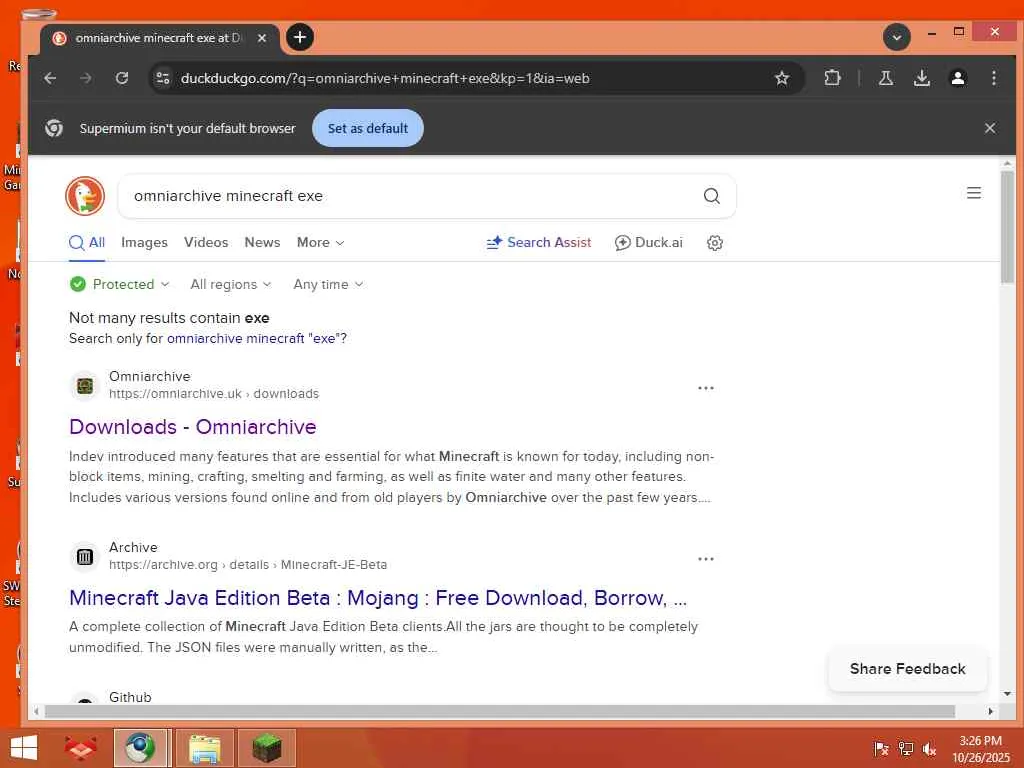Expand the Protected status dropdown
This screenshot has width=1024, height=768.
120,284
